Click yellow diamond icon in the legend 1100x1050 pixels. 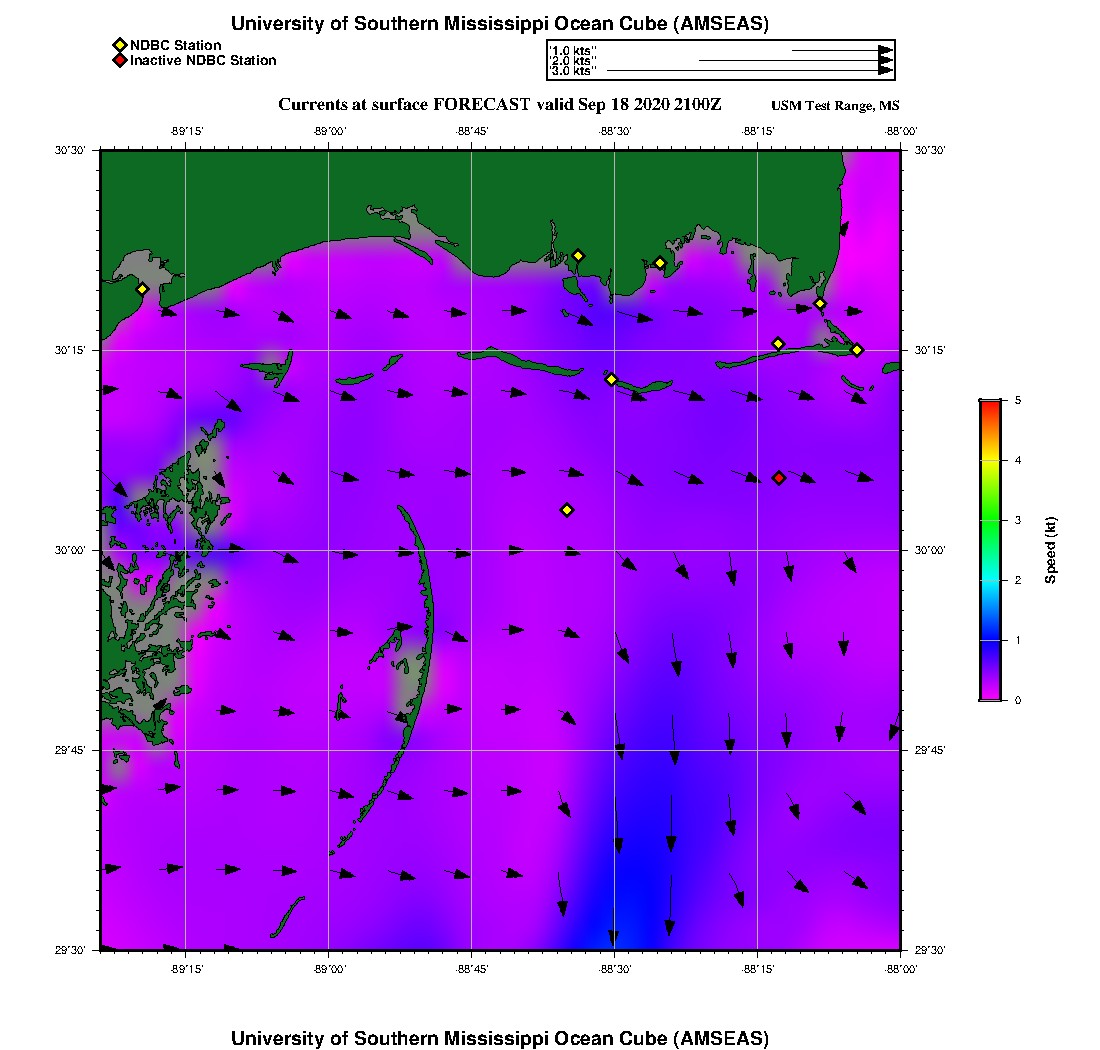(x=119, y=45)
